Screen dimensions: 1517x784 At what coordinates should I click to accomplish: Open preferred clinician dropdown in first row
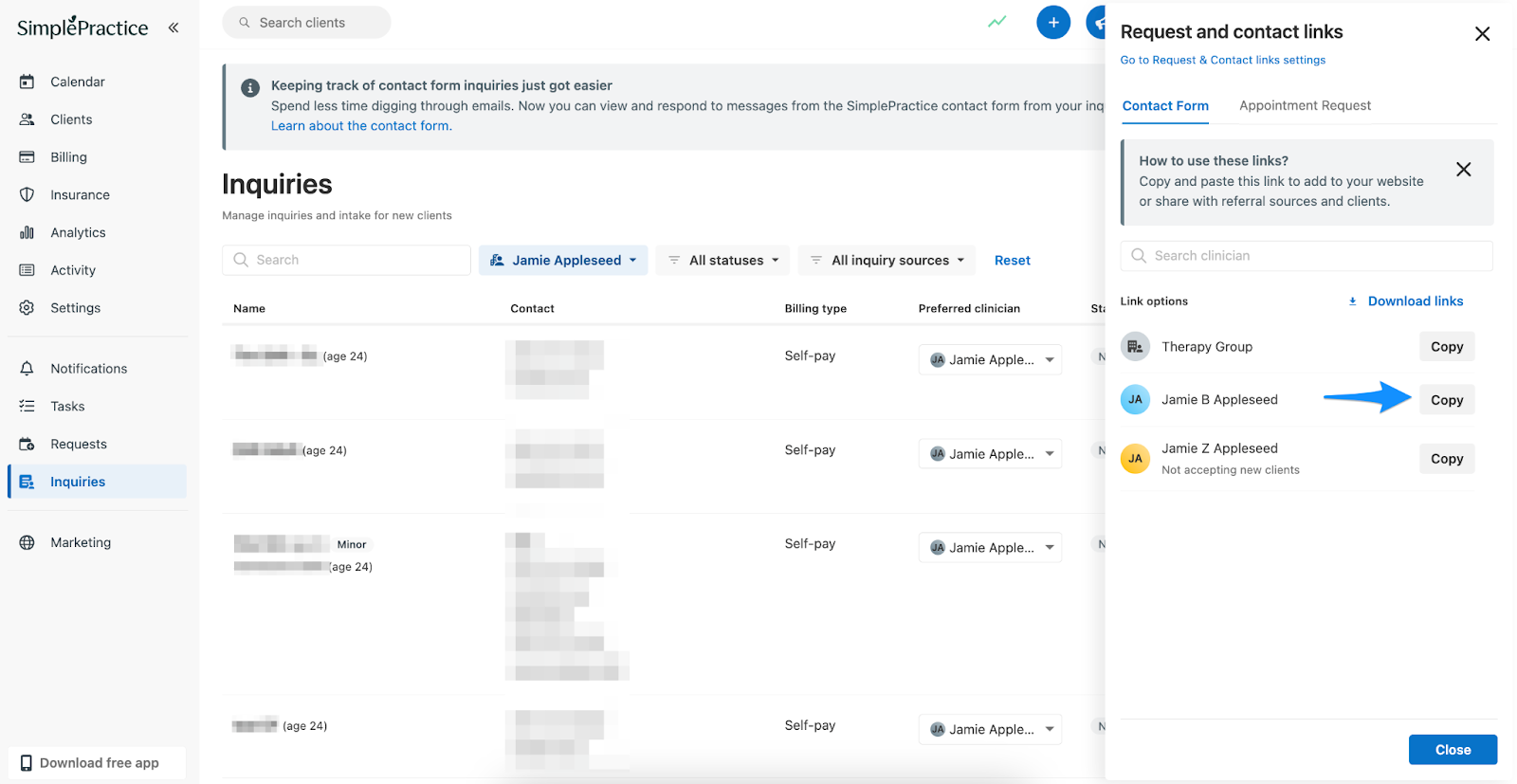pos(990,359)
